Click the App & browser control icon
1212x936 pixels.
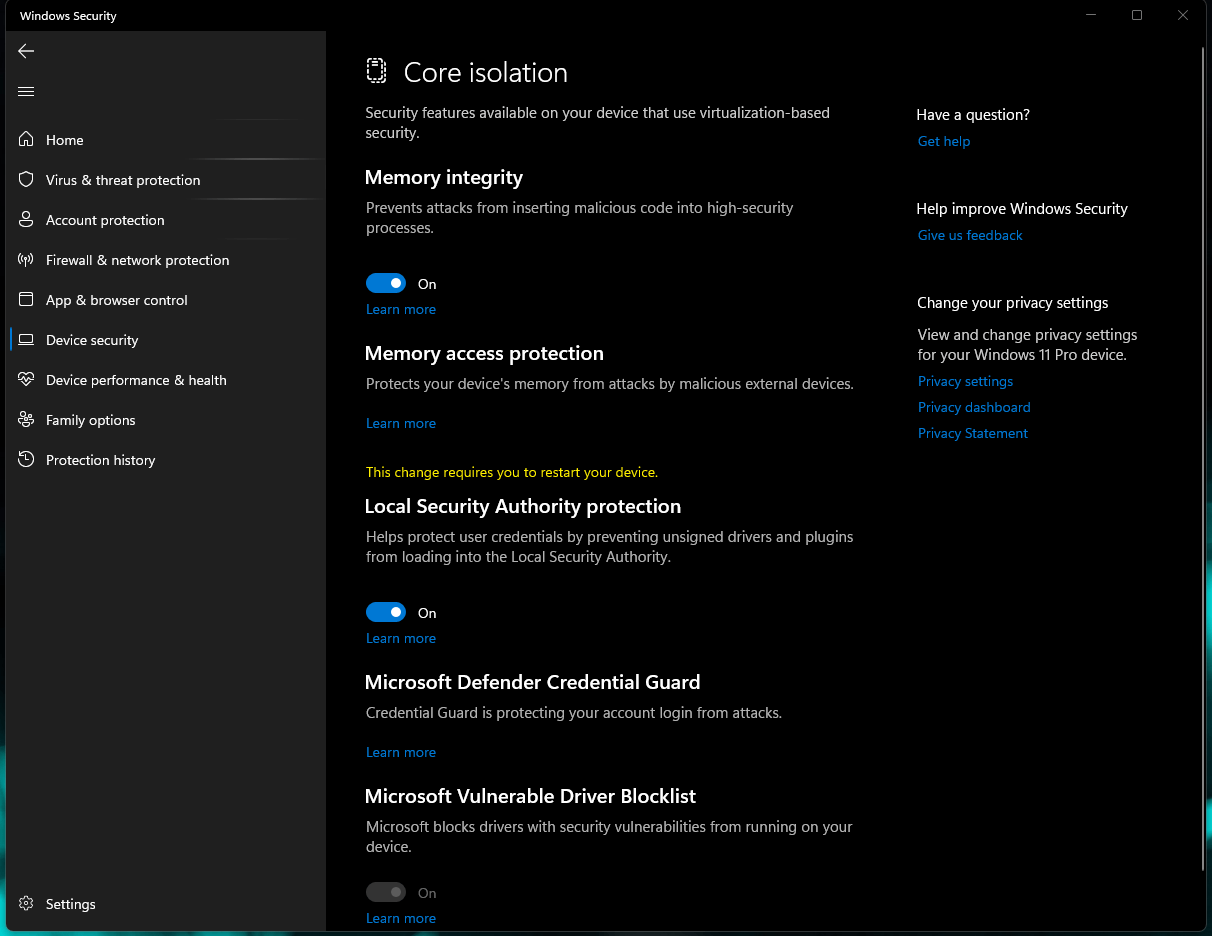click(26, 300)
